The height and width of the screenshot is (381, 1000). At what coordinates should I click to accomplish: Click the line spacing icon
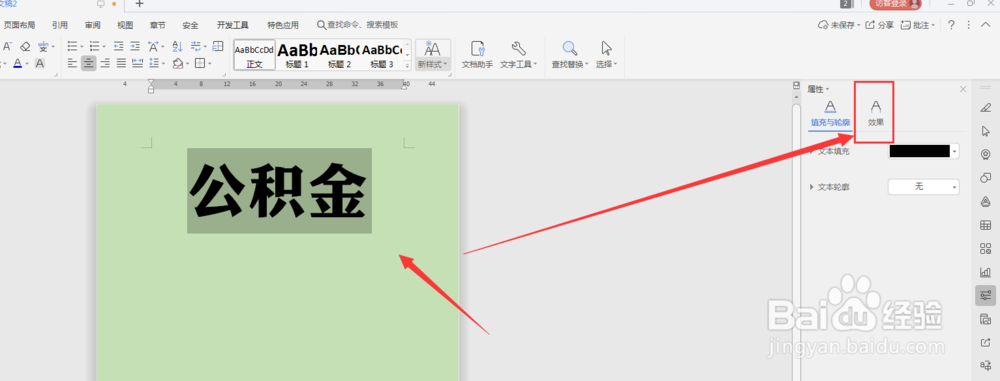[153, 63]
